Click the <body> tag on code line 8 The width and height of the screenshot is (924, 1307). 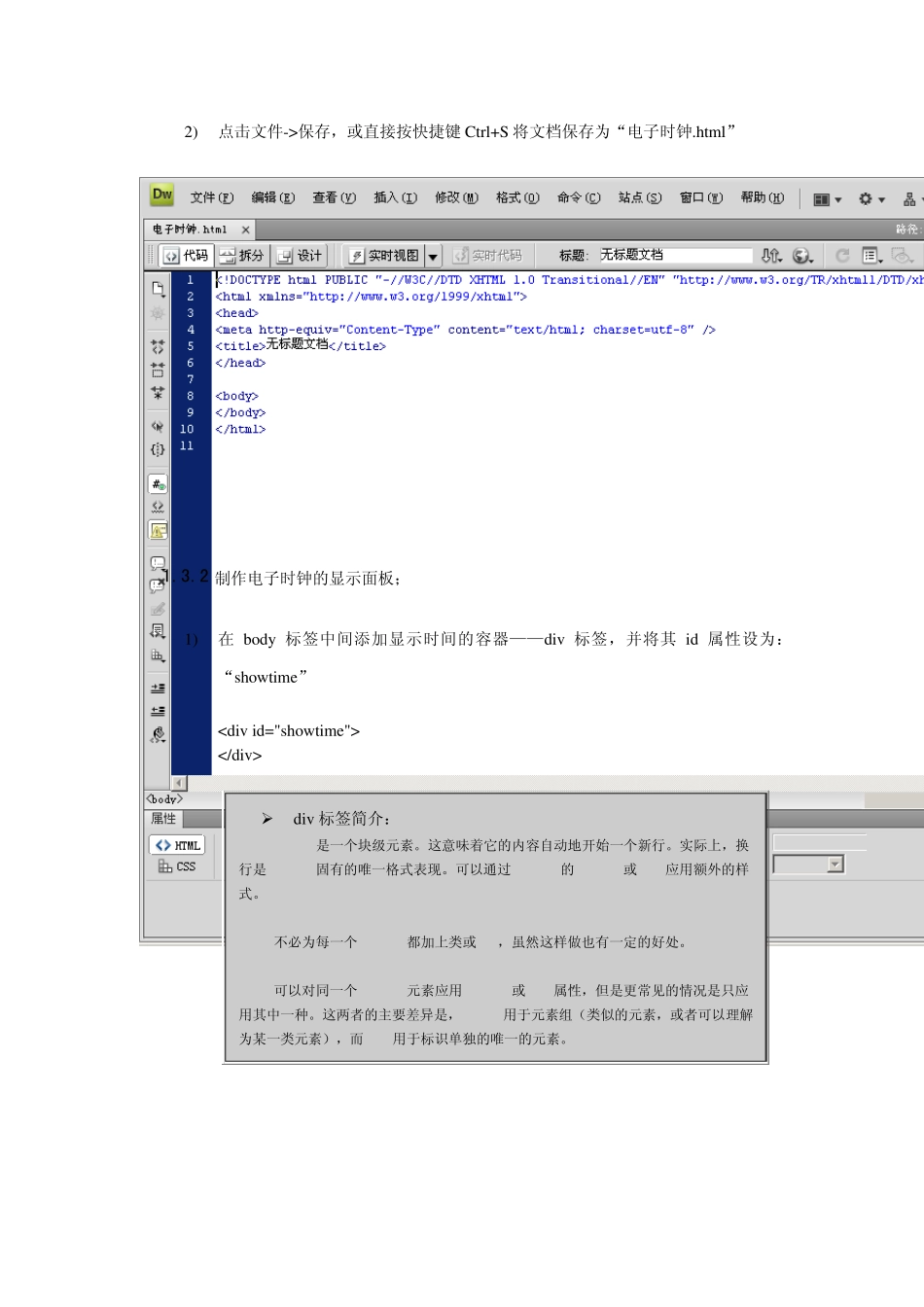point(236,396)
